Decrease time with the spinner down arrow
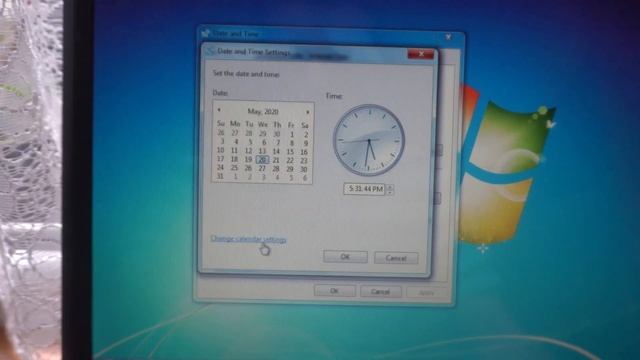 coord(390,192)
